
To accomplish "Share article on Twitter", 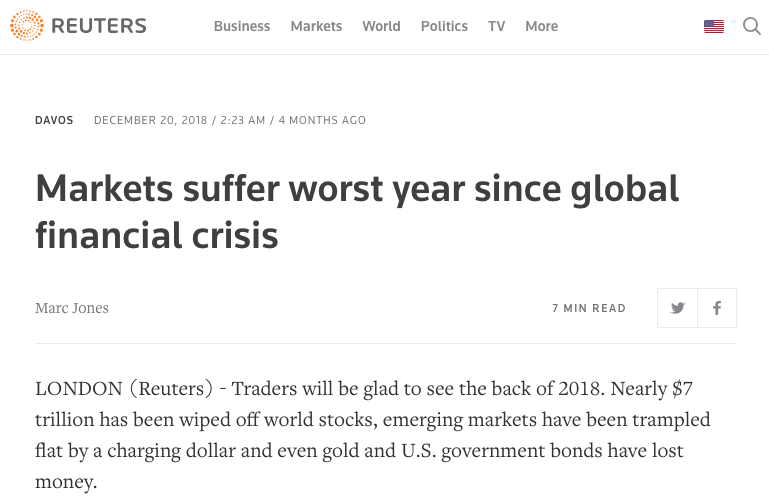I will (x=677, y=308).
